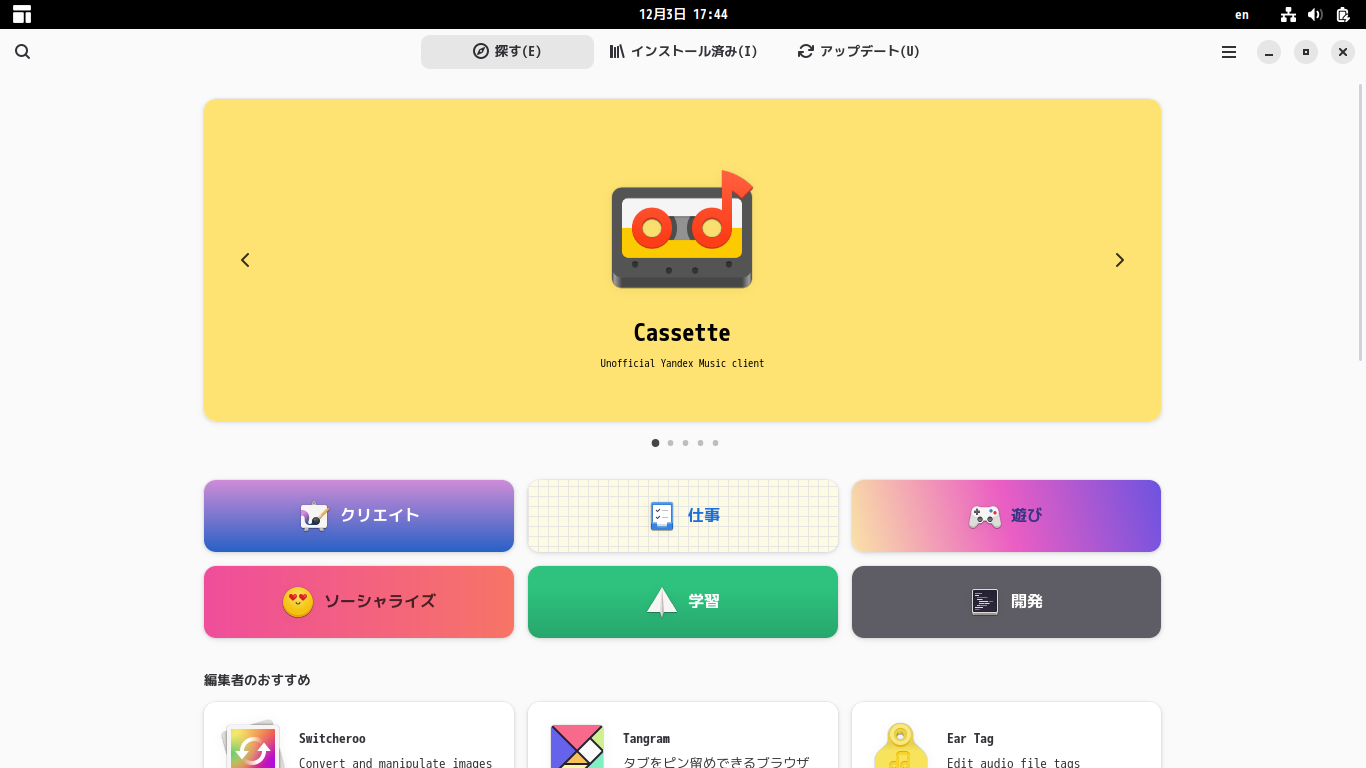Select the third carousel page dot

pyautogui.click(x=685, y=443)
